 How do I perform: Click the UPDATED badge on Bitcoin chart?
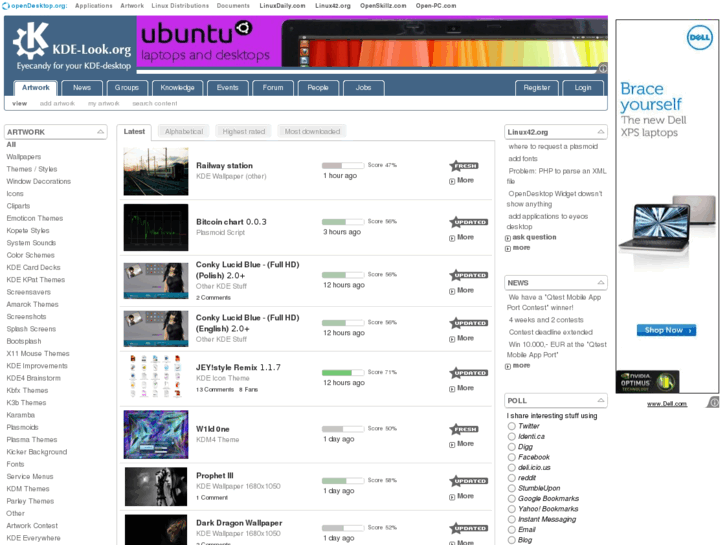(468, 222)
